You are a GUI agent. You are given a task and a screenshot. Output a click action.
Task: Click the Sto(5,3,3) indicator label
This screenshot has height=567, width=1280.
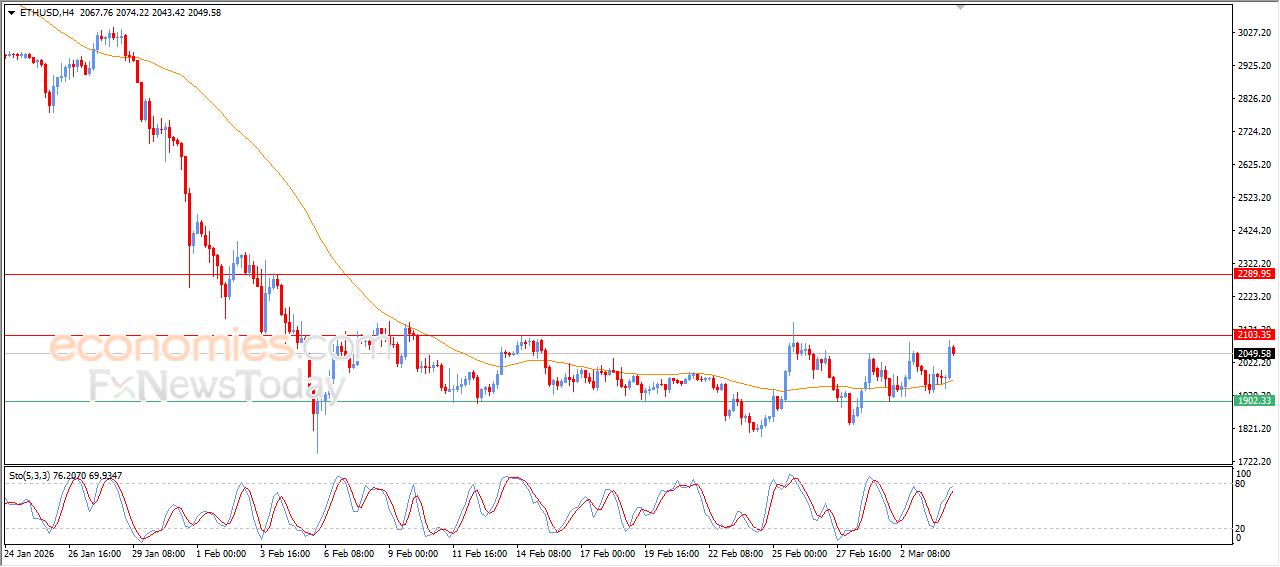(x=31, y=475)
